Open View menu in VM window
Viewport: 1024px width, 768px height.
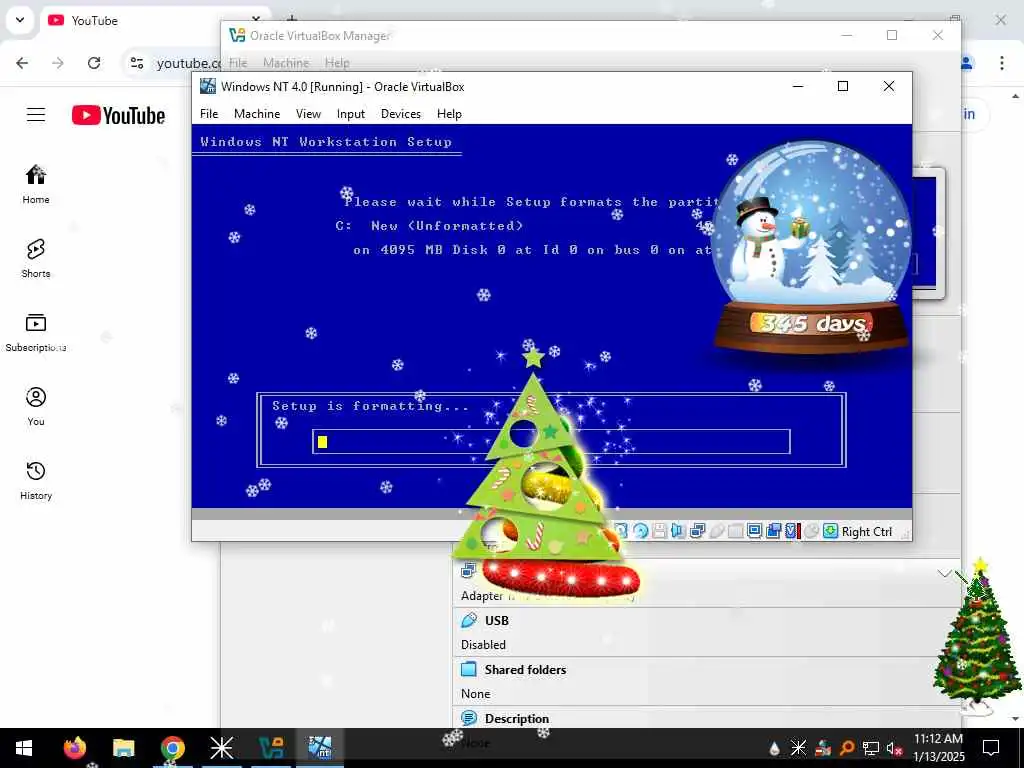pos(308,114)
